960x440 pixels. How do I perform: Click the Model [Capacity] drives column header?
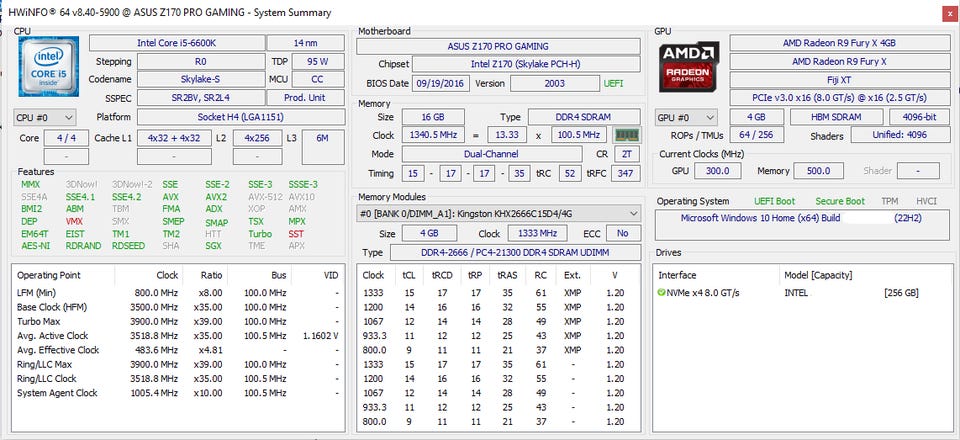click(x=818, y=275)
